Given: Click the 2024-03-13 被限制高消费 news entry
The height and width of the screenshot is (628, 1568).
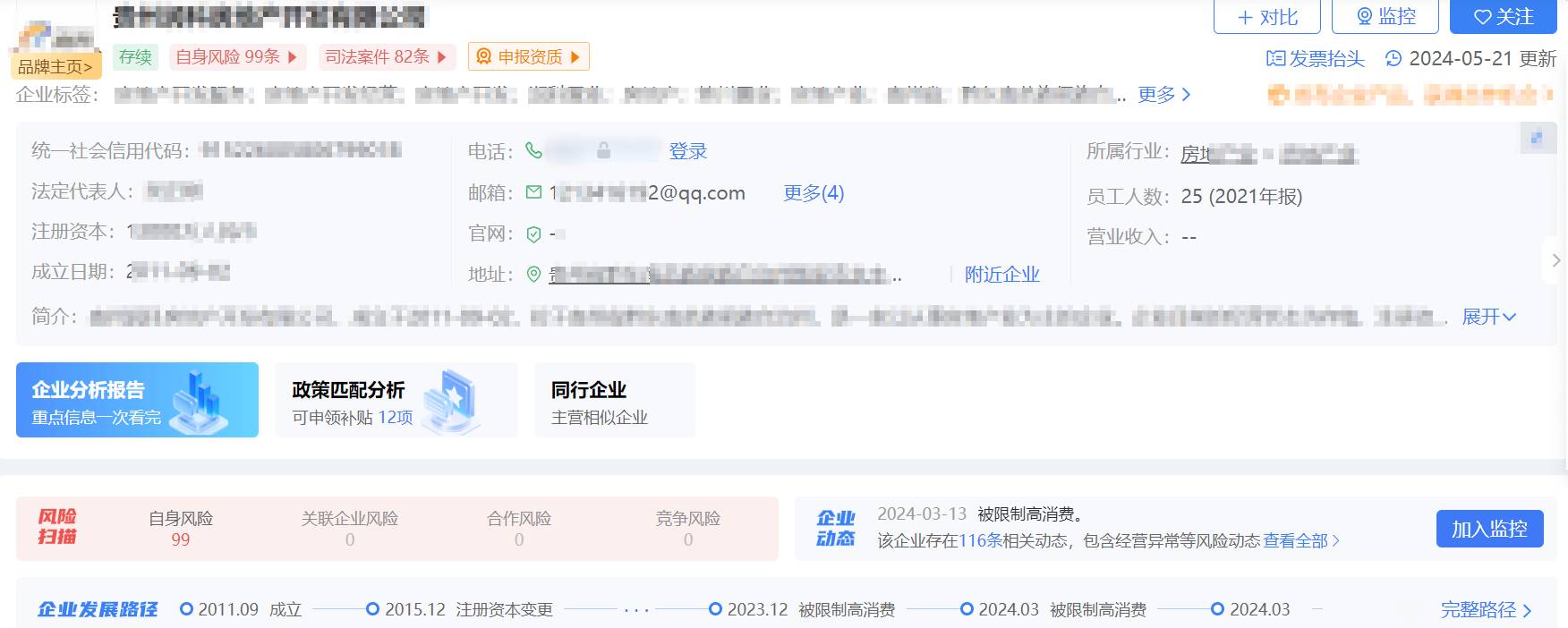Looking at the screenshot, I should click(981, 514).
